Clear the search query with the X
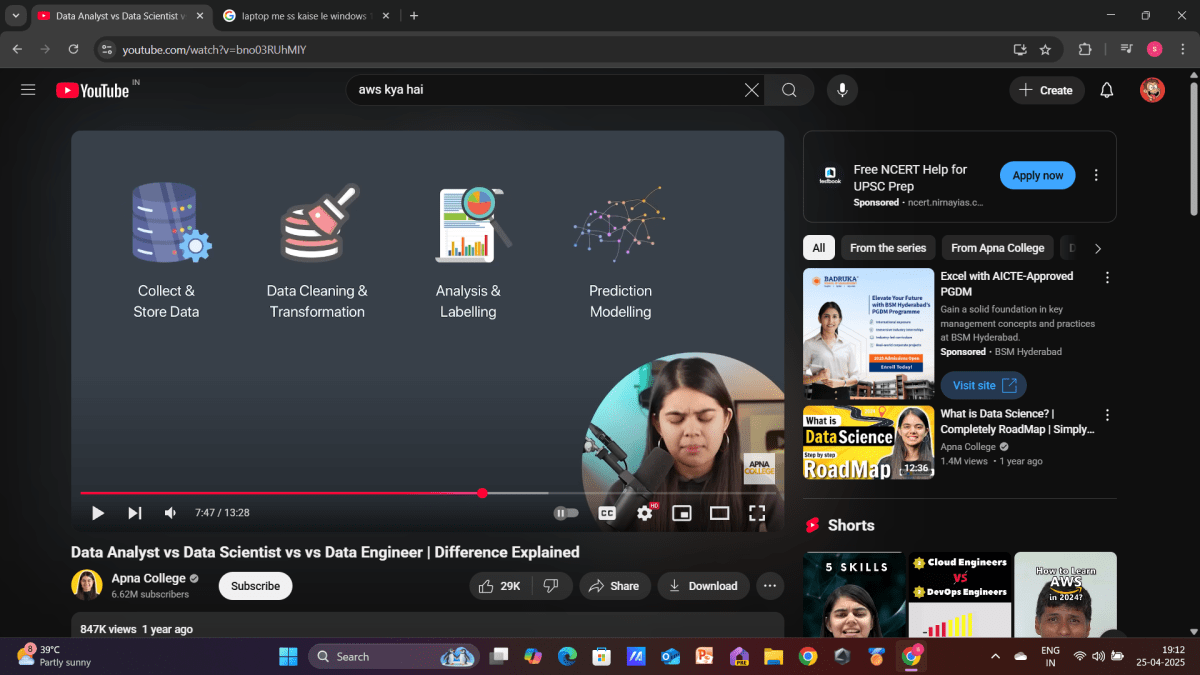 752,90
